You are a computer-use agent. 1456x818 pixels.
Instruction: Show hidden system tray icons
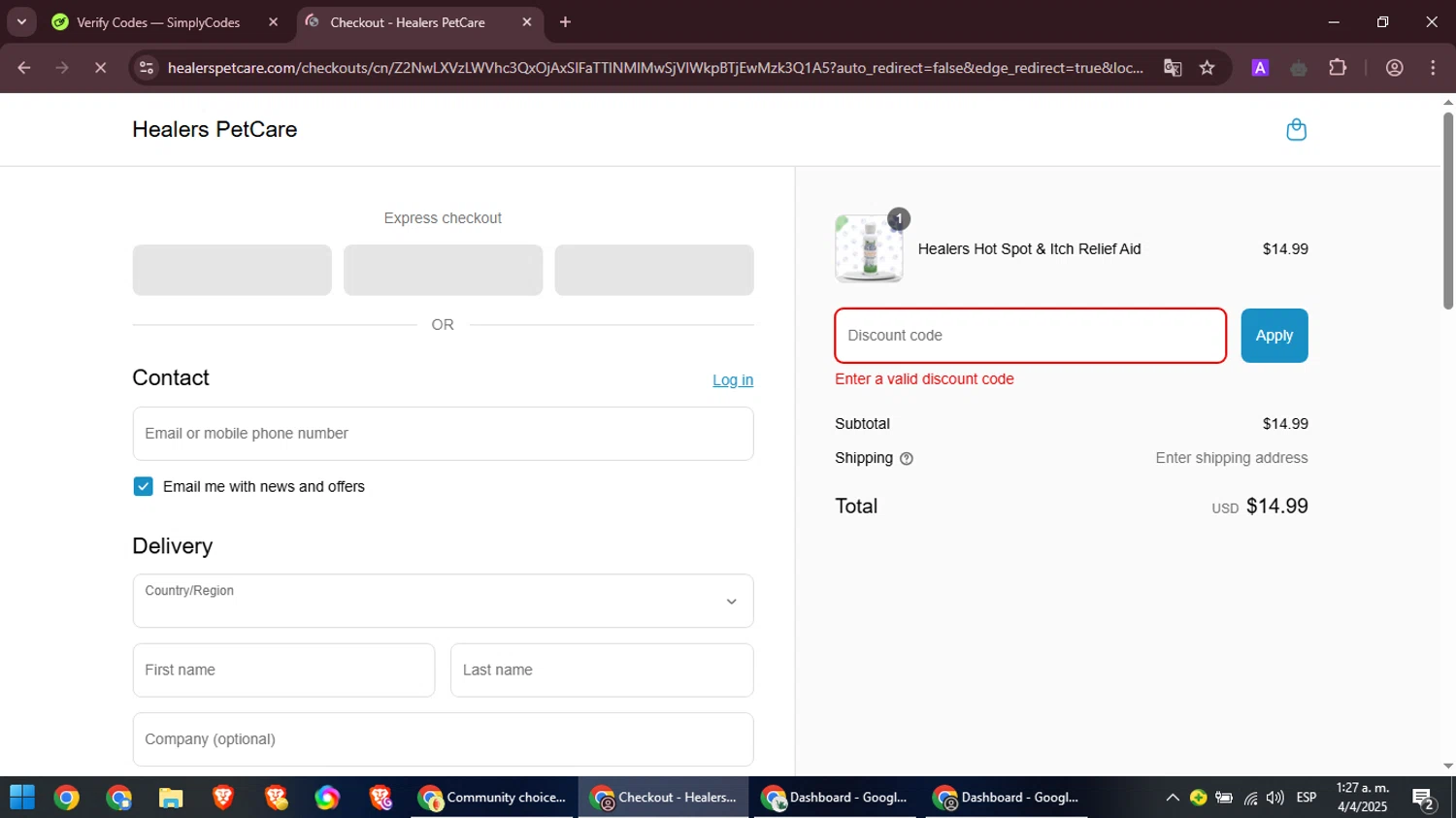(1173, 798)
